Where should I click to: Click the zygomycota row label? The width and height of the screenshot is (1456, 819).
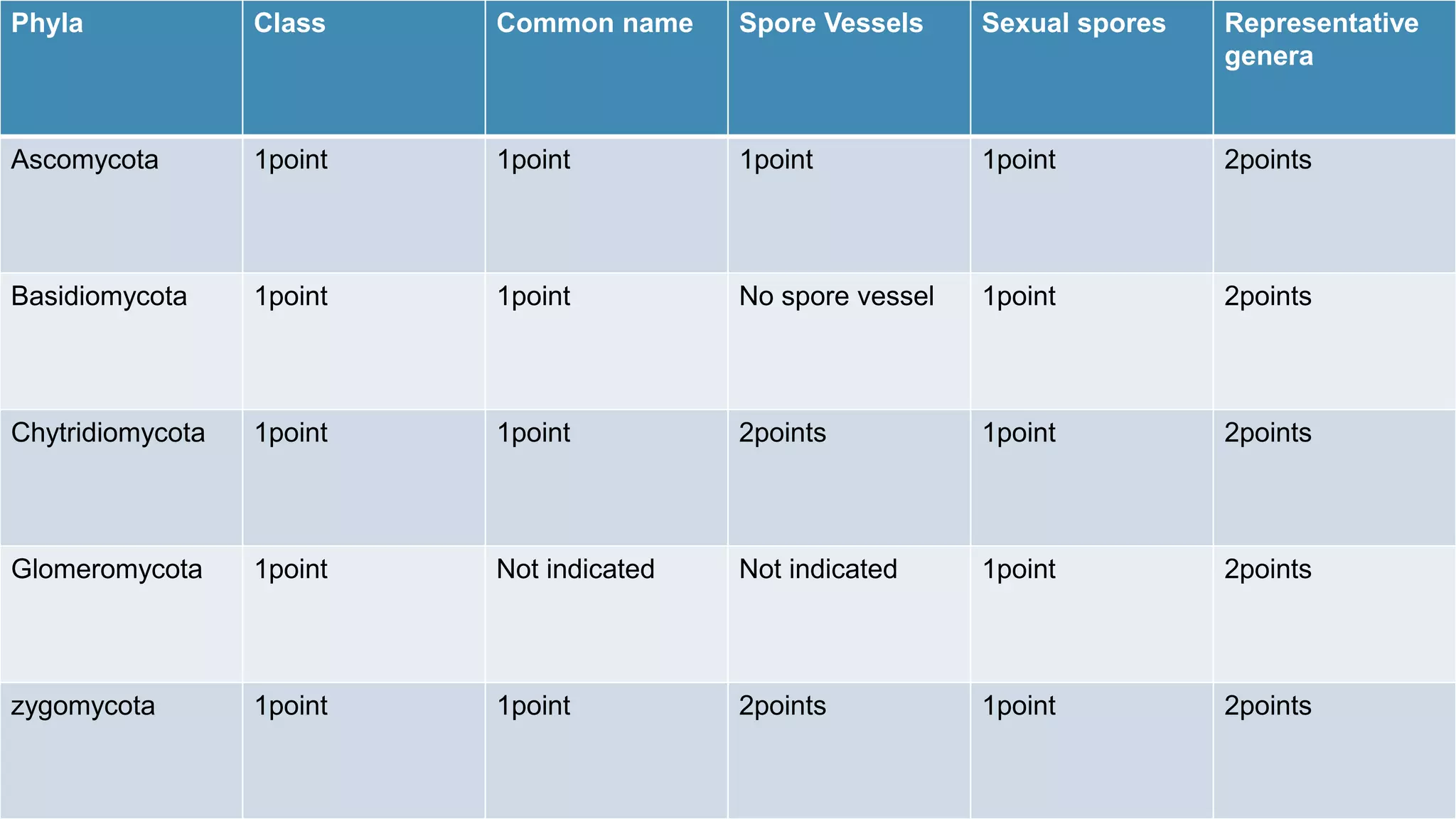coord(82,707)
